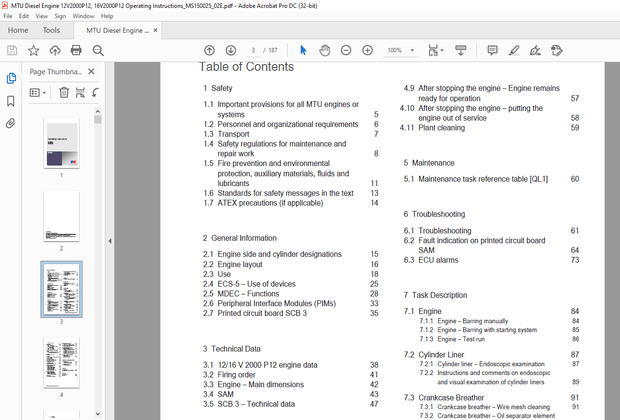Switch to the Home tab

pyautogui.click(x=18, y=30)
